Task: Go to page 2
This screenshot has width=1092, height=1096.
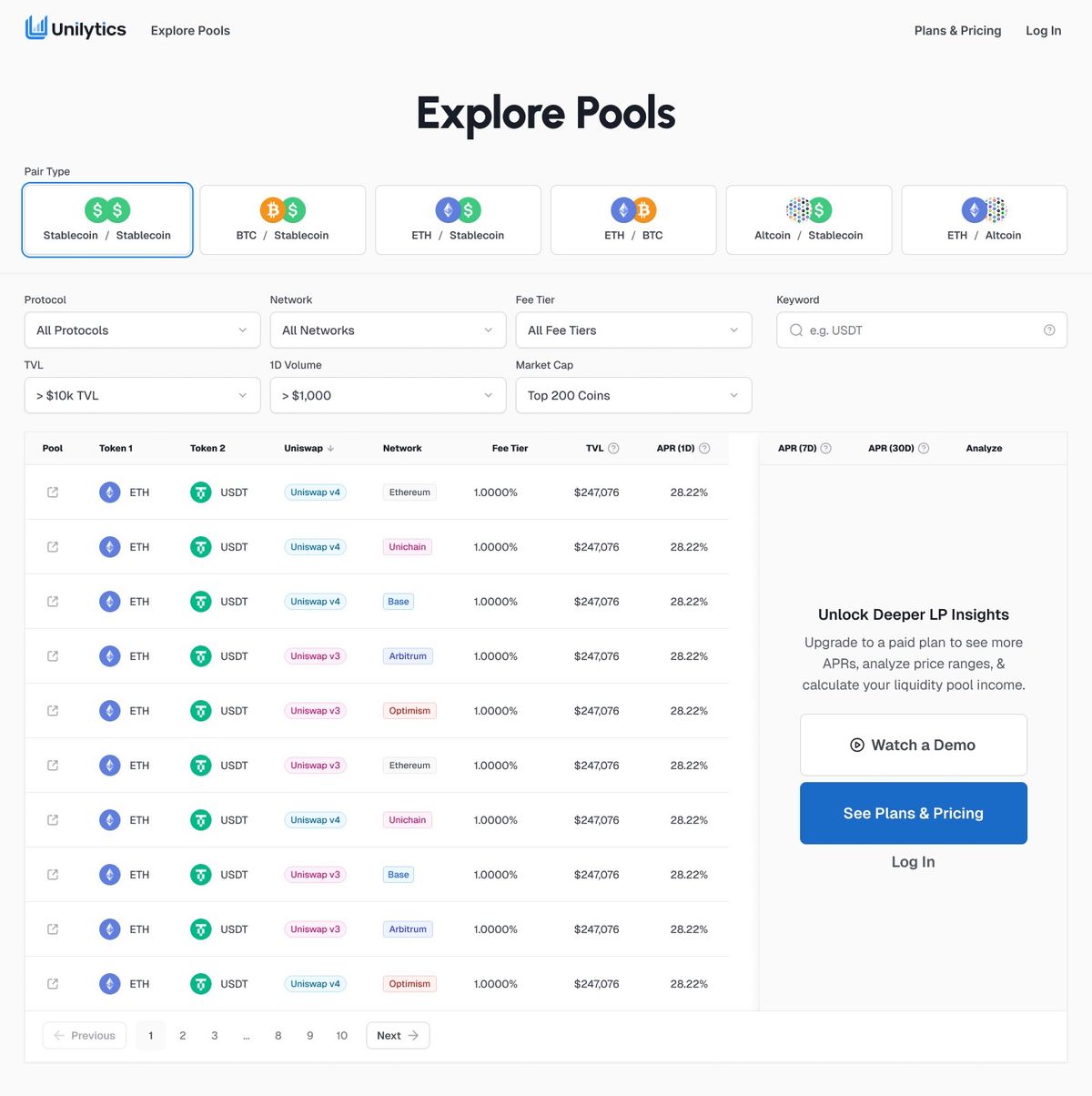Action: pyautogui.click(x=183, y=1036)
